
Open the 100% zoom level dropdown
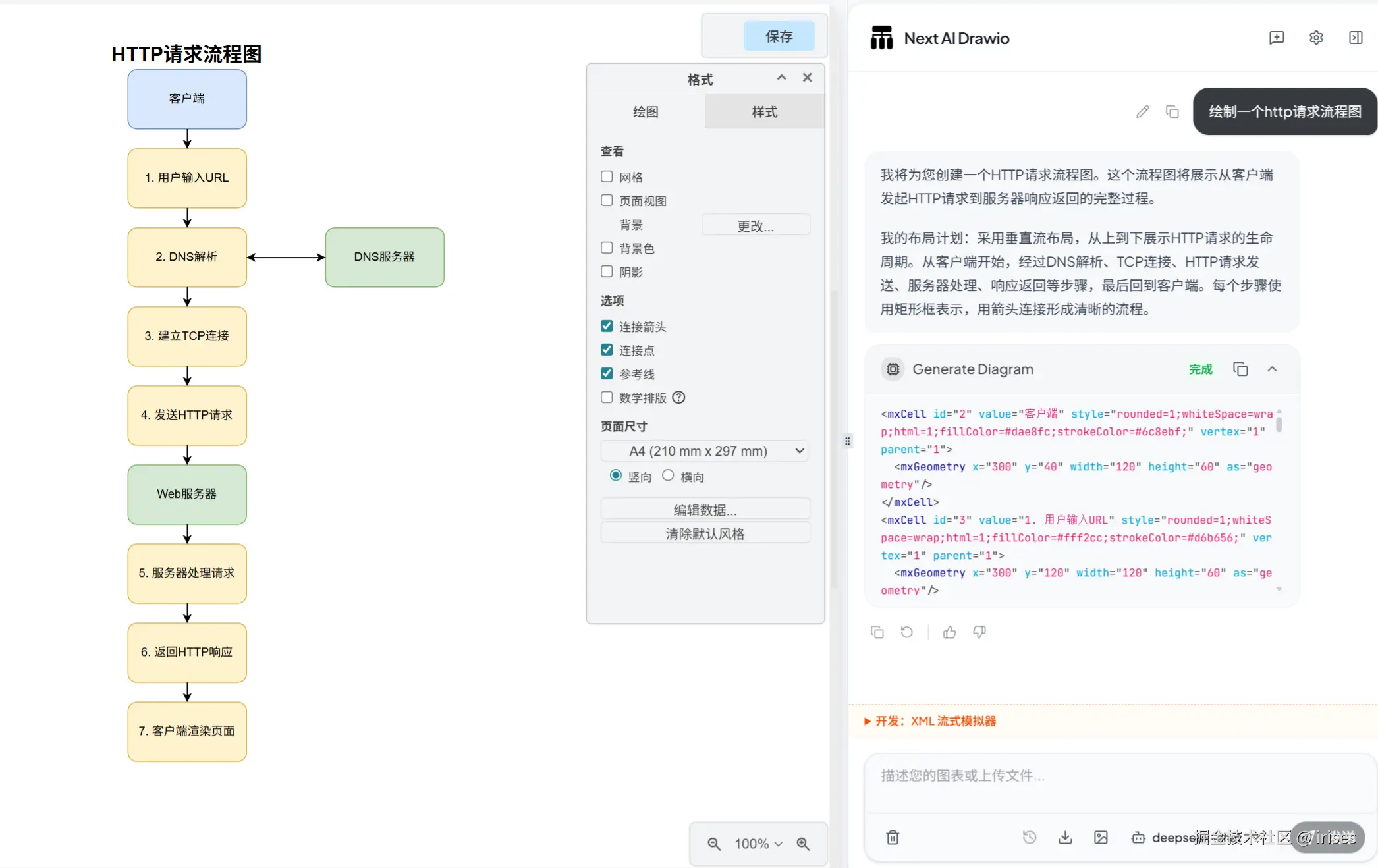pyautogui.click(x=758, y=844)
